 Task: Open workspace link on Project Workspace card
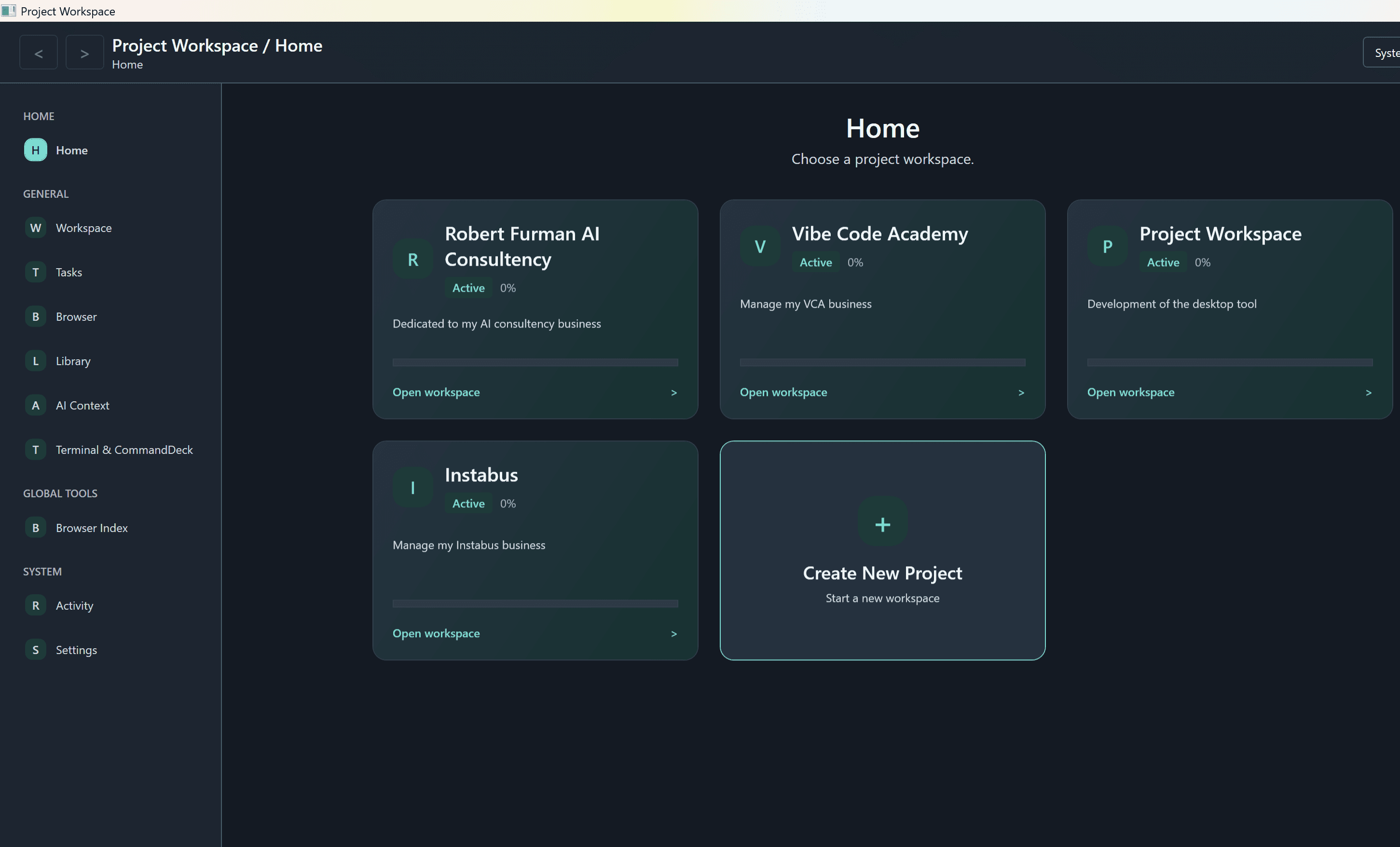coord(1131,392)
